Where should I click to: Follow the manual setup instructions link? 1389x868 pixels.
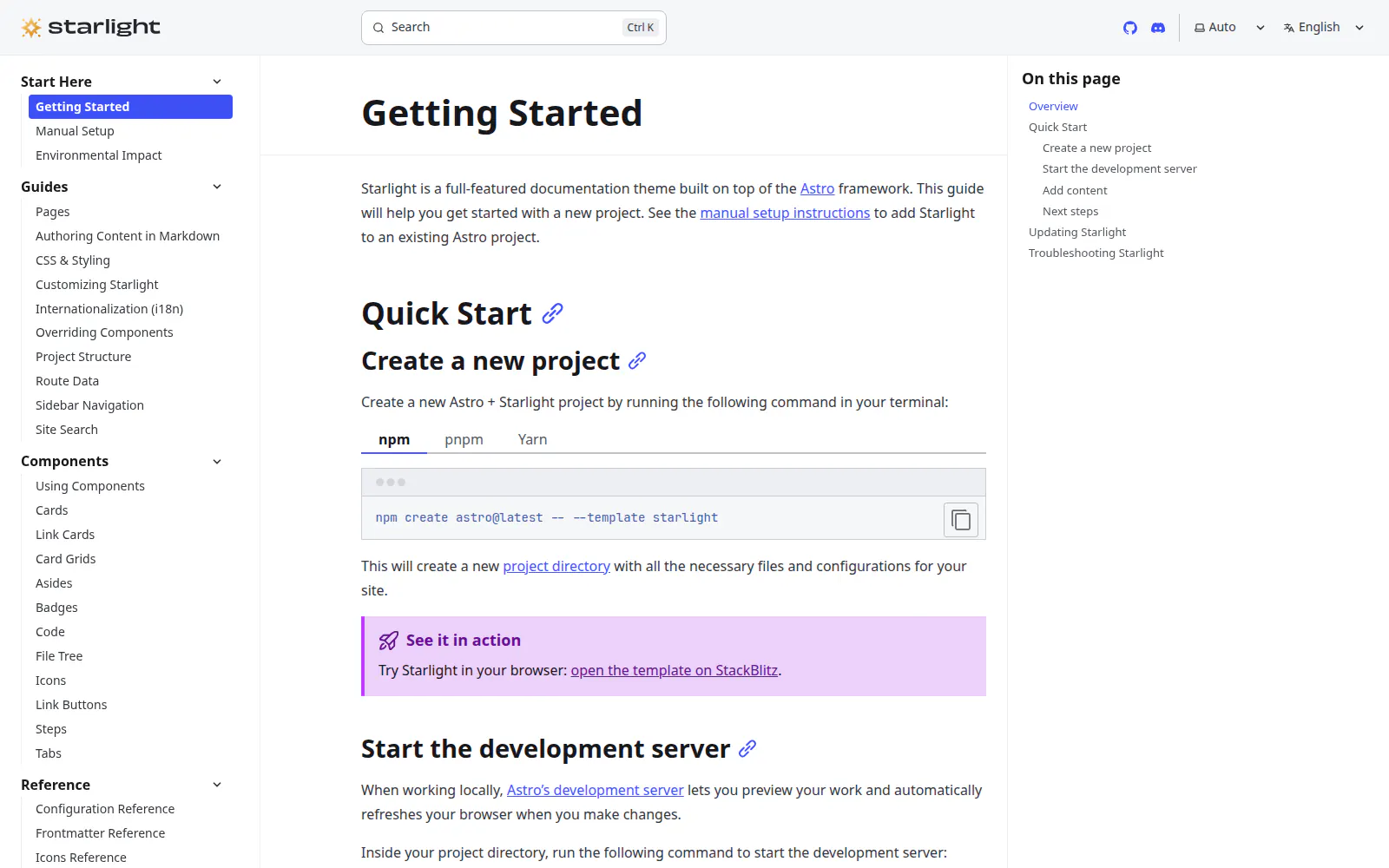[785, 213]
